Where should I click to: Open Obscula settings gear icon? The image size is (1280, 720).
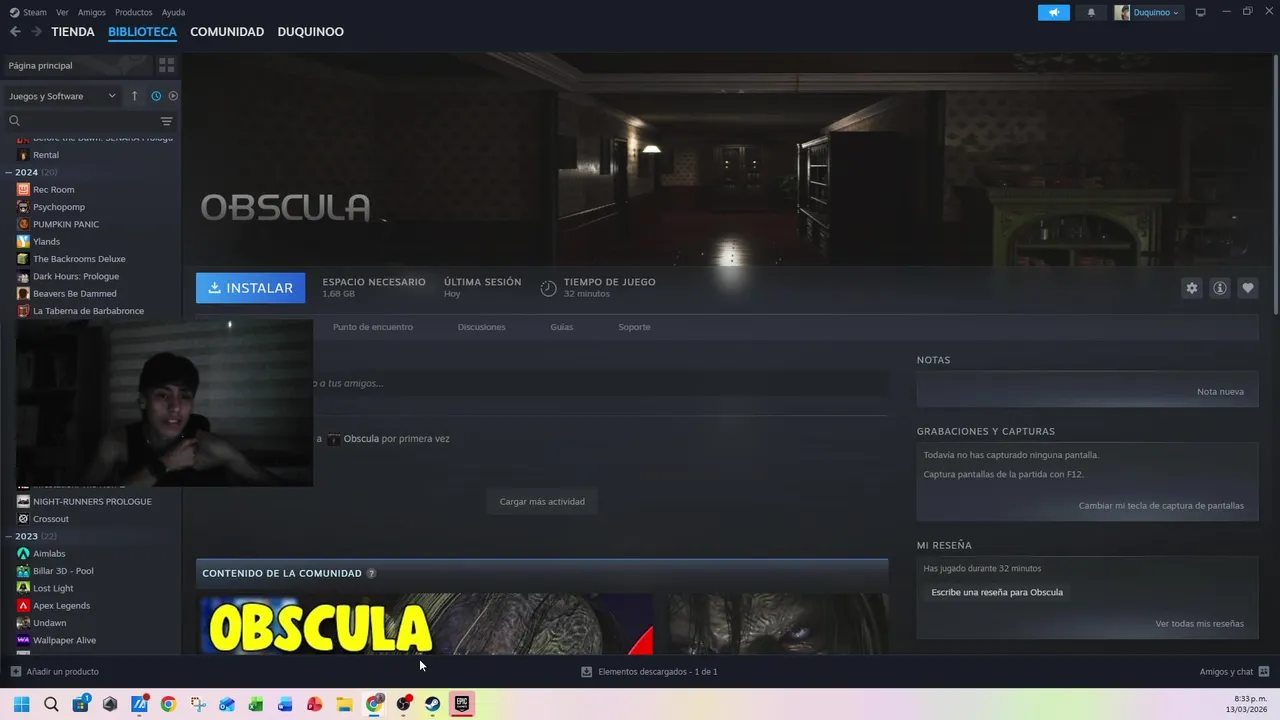[1191, 288]
